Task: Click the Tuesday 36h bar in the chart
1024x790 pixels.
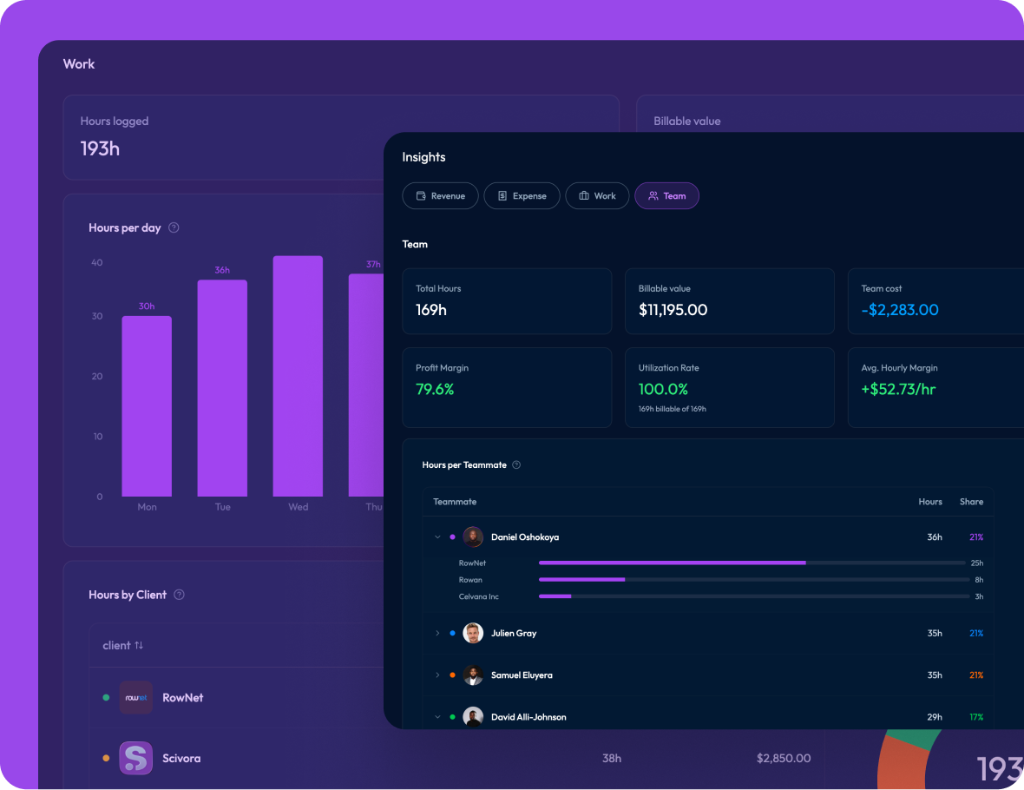Action: pos(223,388)
